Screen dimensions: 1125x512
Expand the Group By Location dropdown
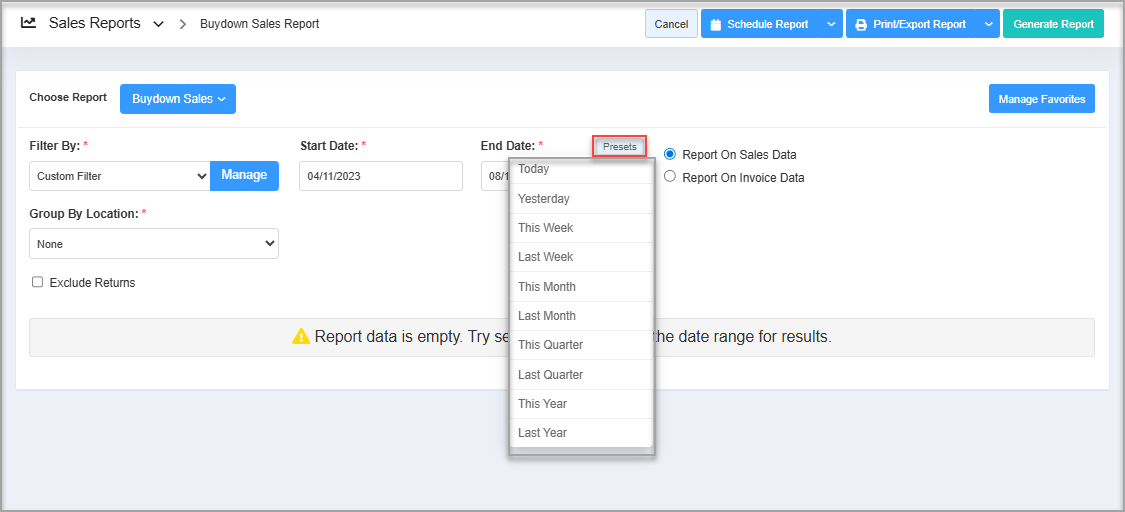click(x=154, y=244)
